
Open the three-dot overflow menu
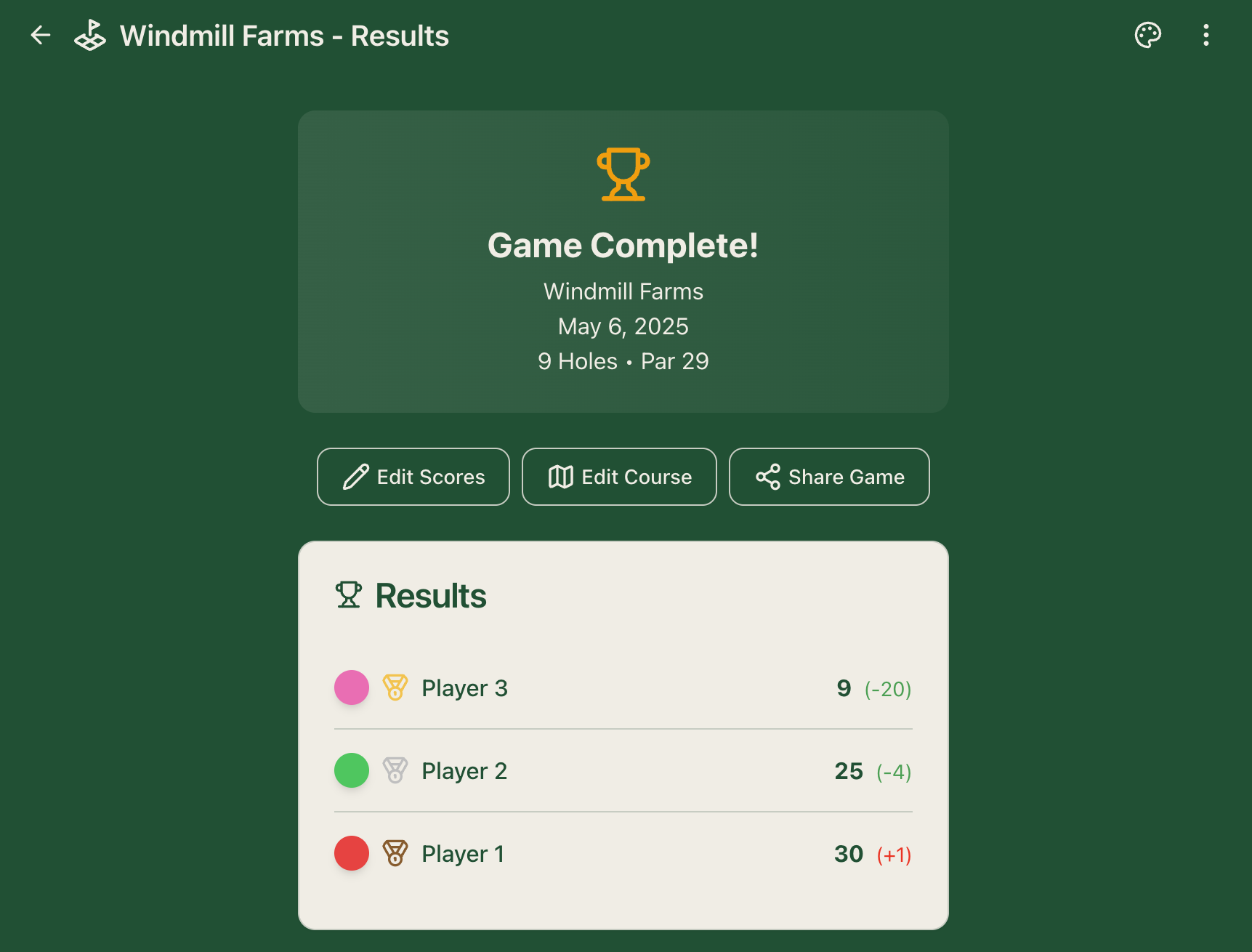[x=1206, y=35]
